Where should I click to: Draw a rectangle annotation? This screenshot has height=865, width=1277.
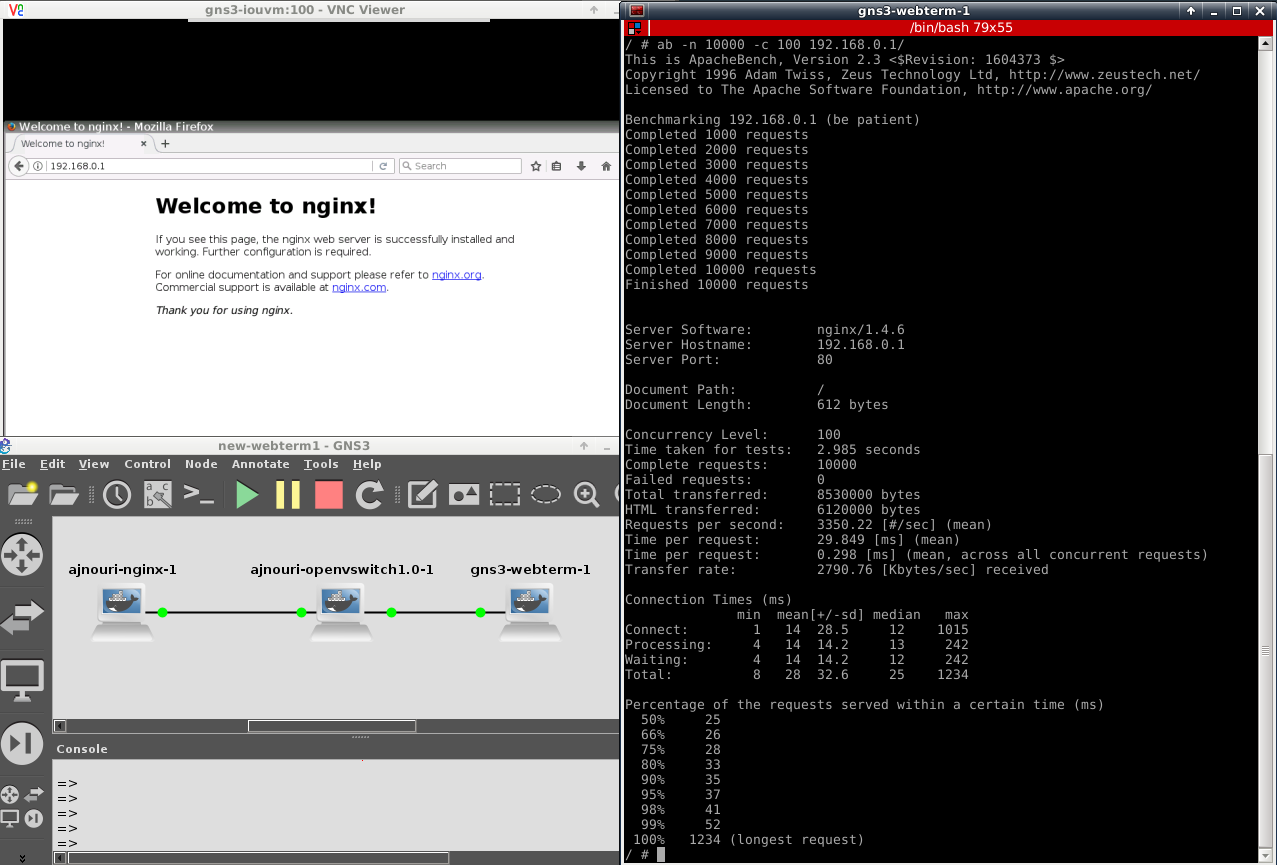pyautogui.click(x=504, y=494)
